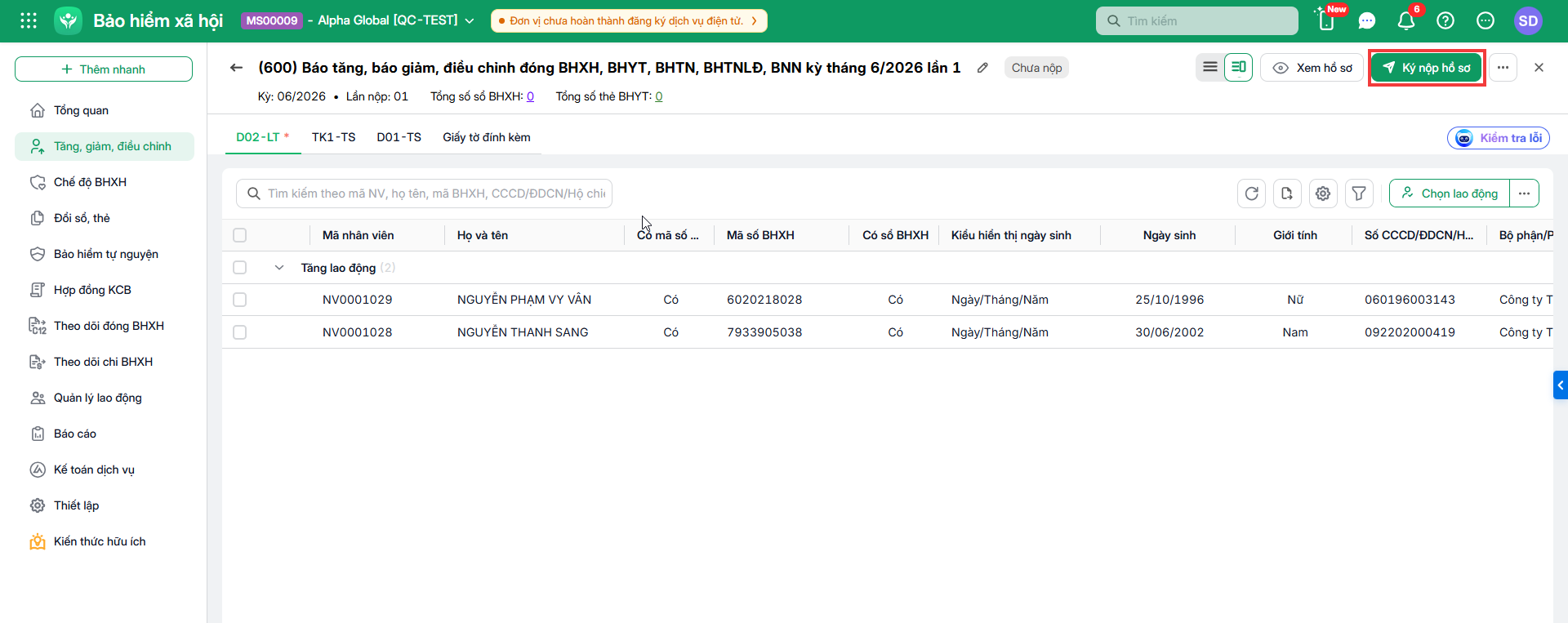Open the more options circle in header

pyautogui.click(x=1486, y=20)
